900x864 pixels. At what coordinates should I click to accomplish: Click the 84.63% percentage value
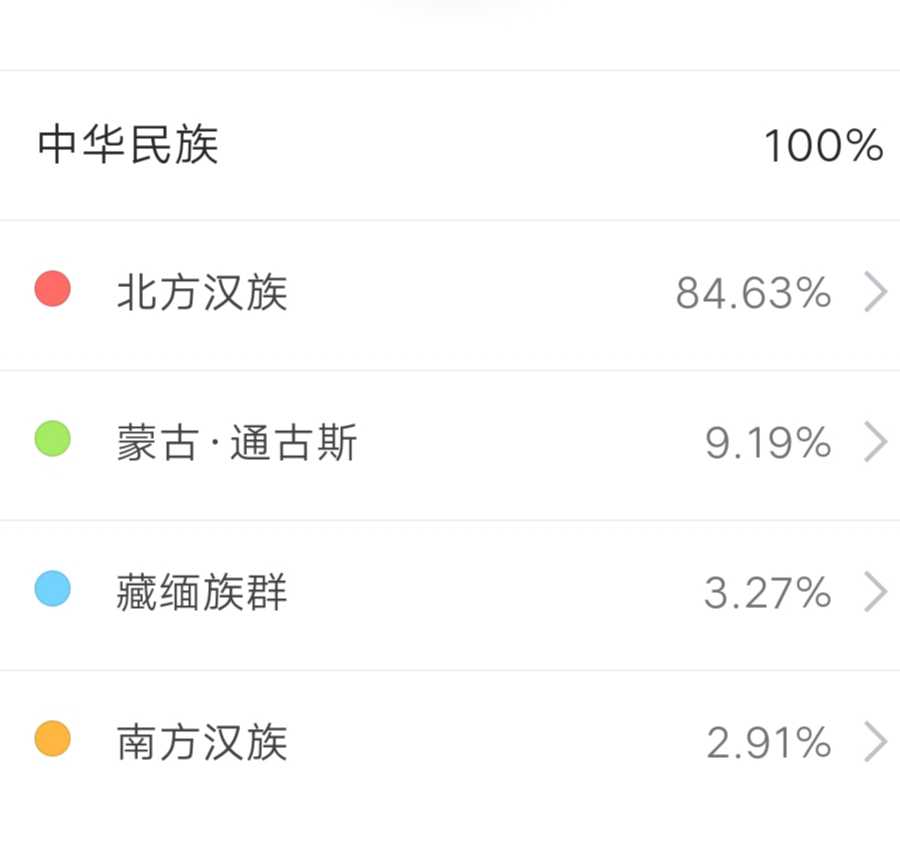[x=753, y=293]
